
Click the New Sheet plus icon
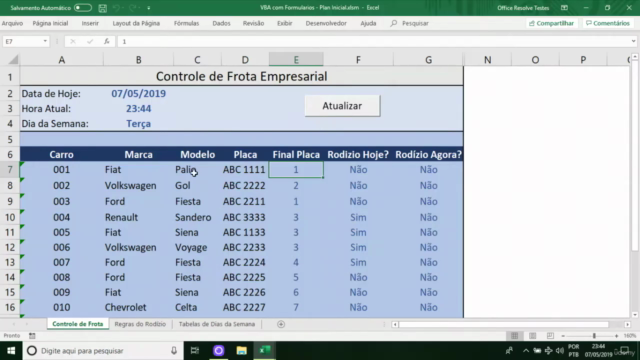tap(281, 324)
